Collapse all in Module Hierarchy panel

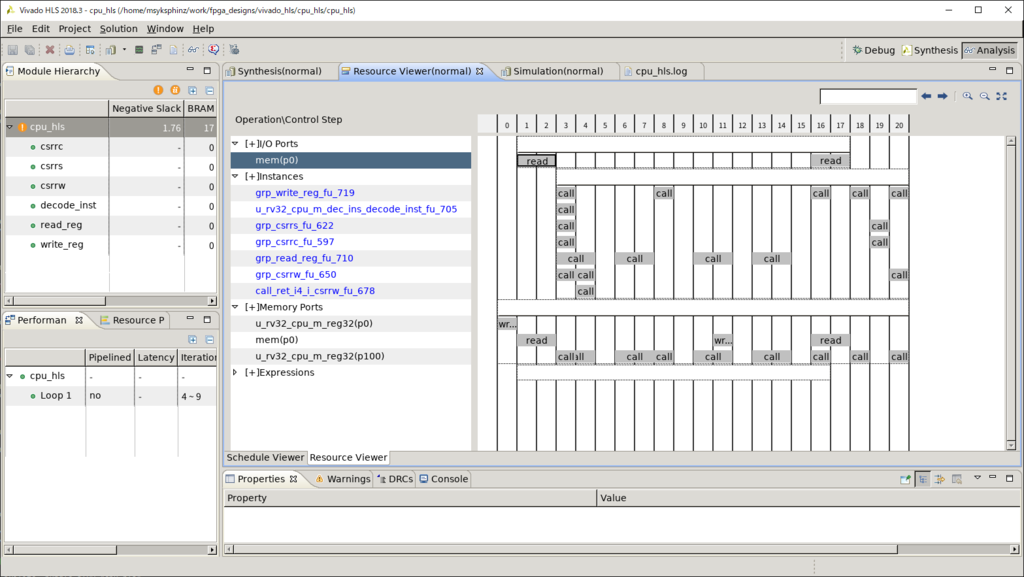(x=210, y=91)
